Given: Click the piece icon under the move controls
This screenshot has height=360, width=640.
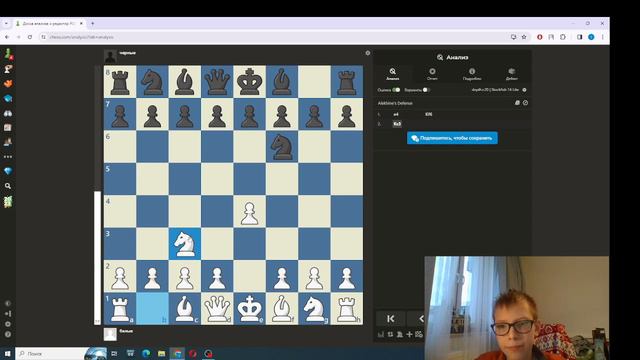Looking at the screenshot, I should [x=400, y=334].
